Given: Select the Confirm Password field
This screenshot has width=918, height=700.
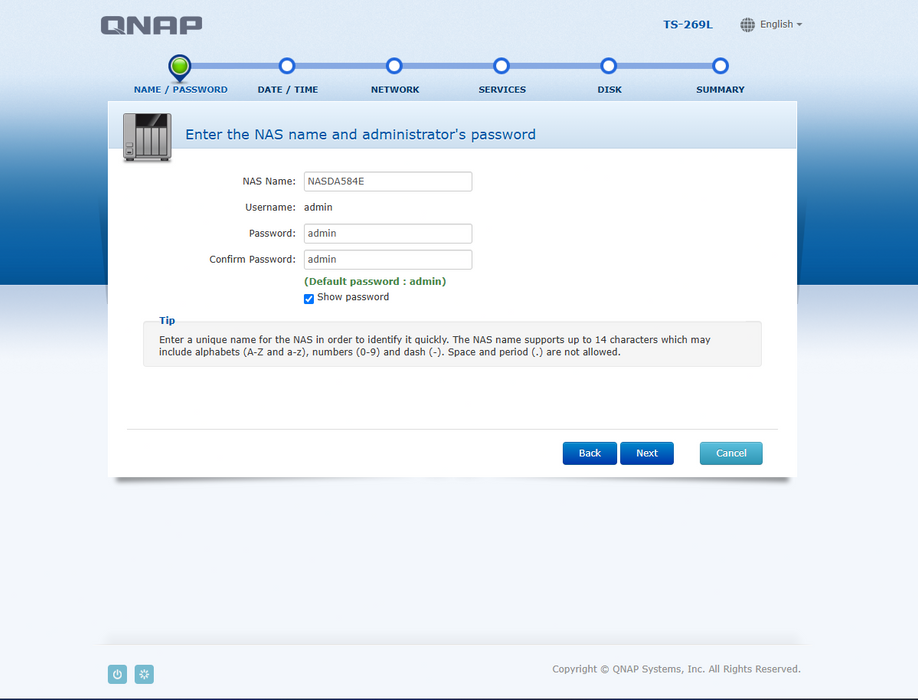Looking at the screenshot, I should (x=387, y=259).
